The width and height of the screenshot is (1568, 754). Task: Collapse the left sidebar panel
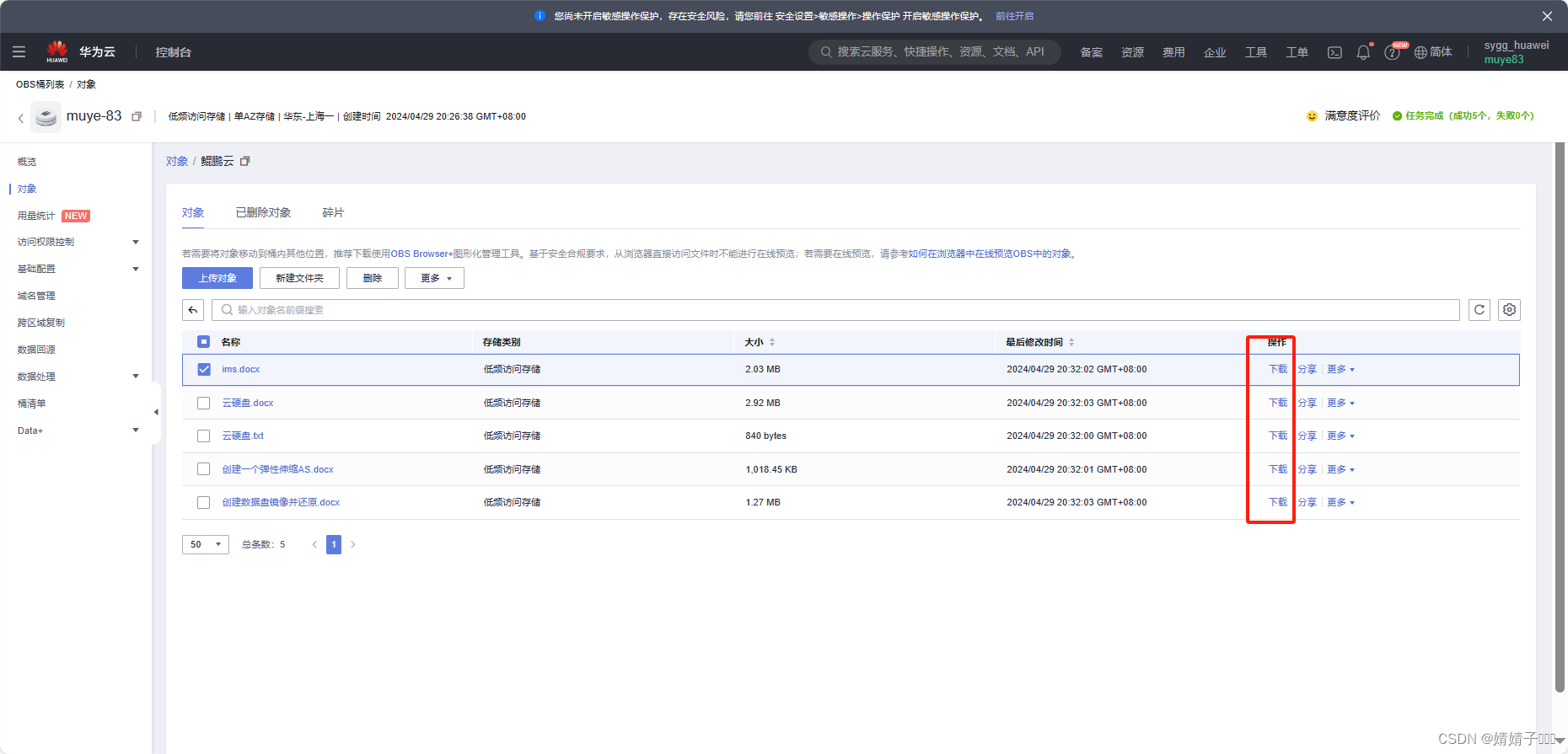[156, 412]
